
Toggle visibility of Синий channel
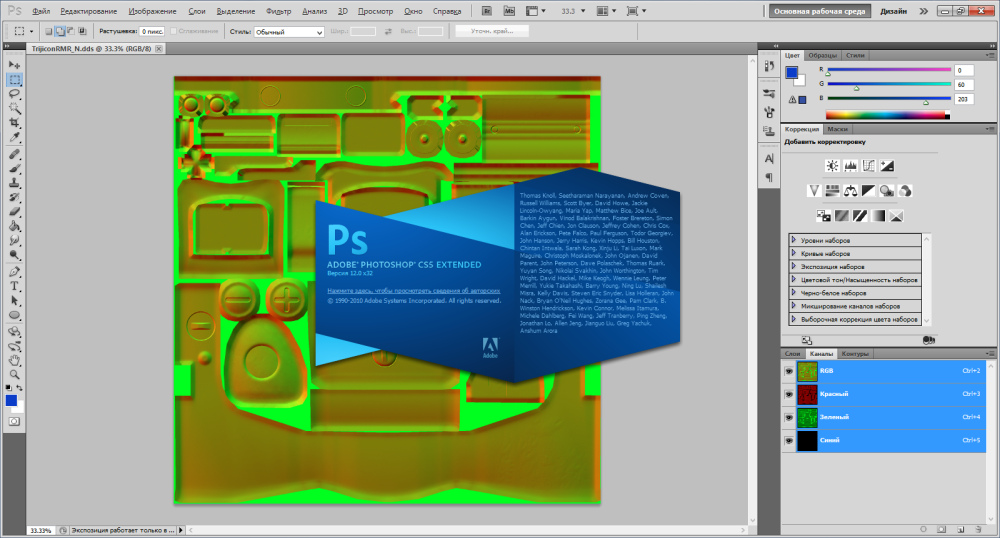[x=789, y=440]
